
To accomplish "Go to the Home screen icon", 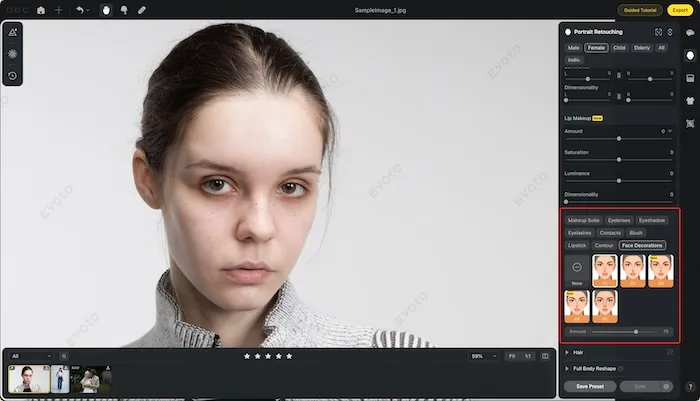I will tap(41, 9).
